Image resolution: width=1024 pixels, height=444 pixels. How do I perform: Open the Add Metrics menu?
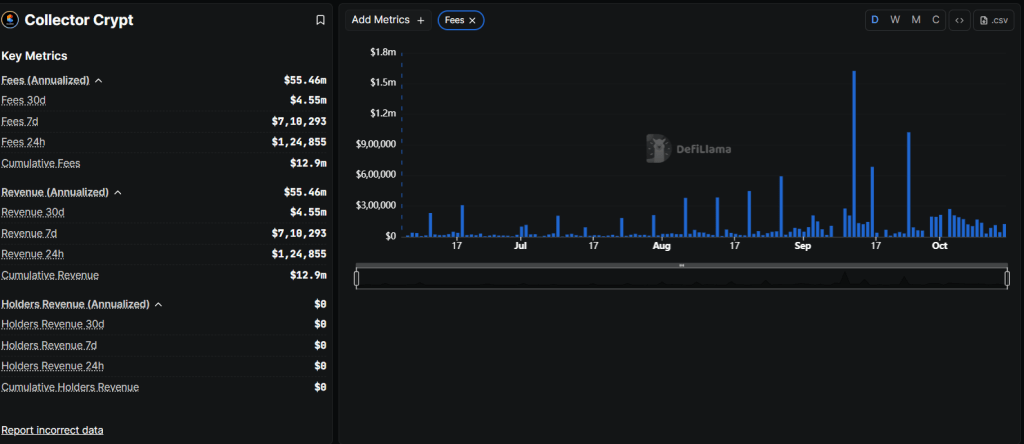coord(388,20)
